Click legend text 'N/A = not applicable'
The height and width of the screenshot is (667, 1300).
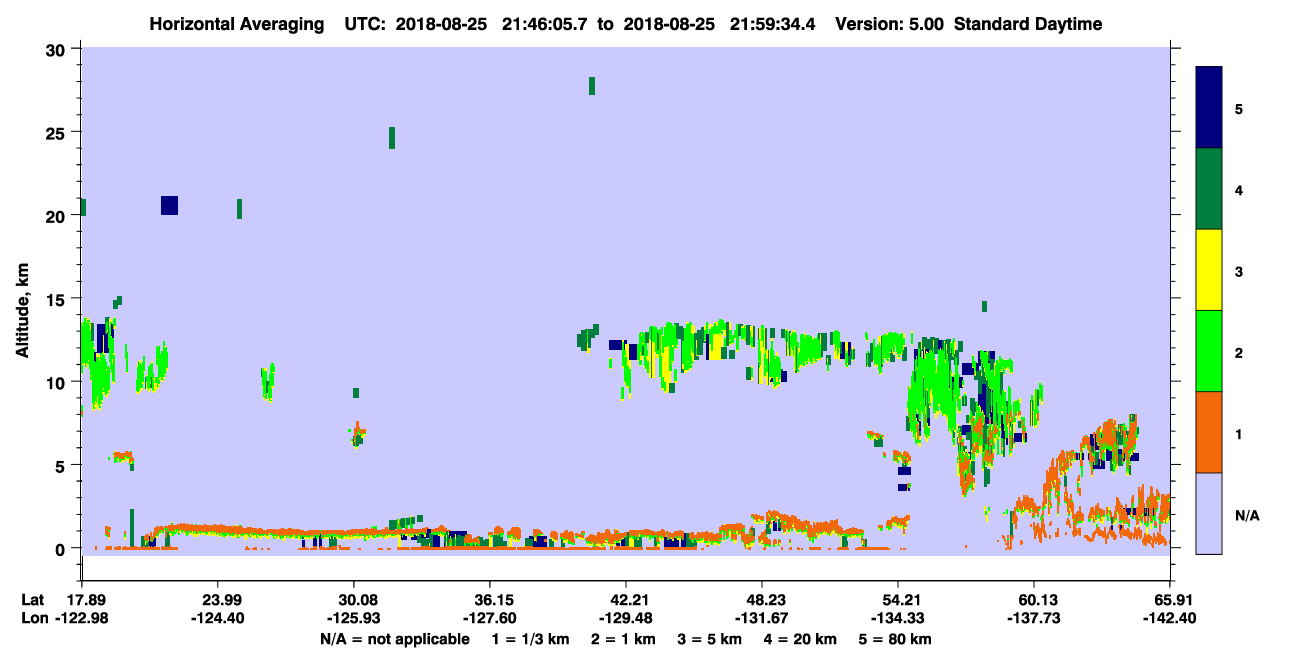394,639
